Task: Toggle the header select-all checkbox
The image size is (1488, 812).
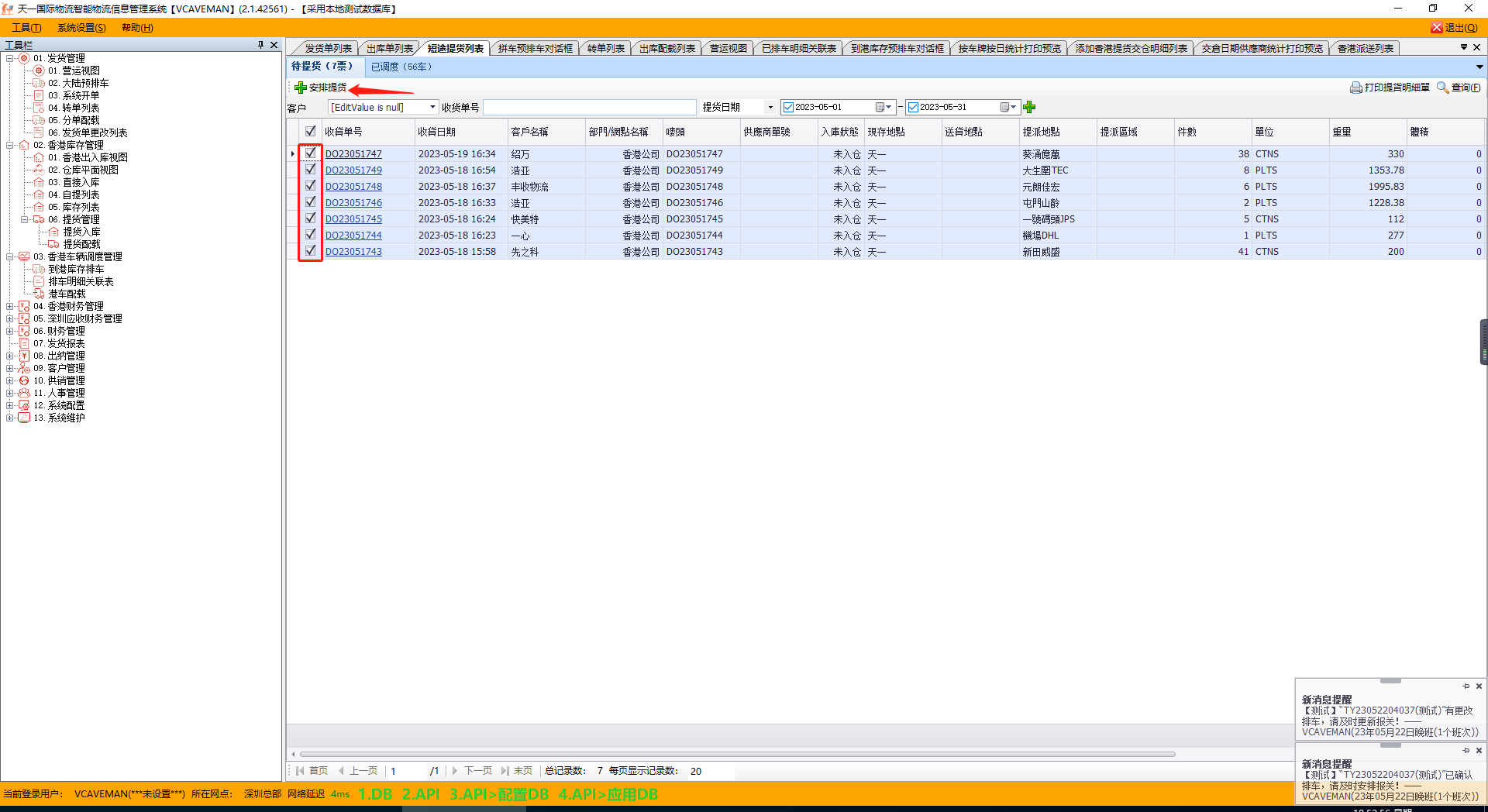Action: [310, 132]
